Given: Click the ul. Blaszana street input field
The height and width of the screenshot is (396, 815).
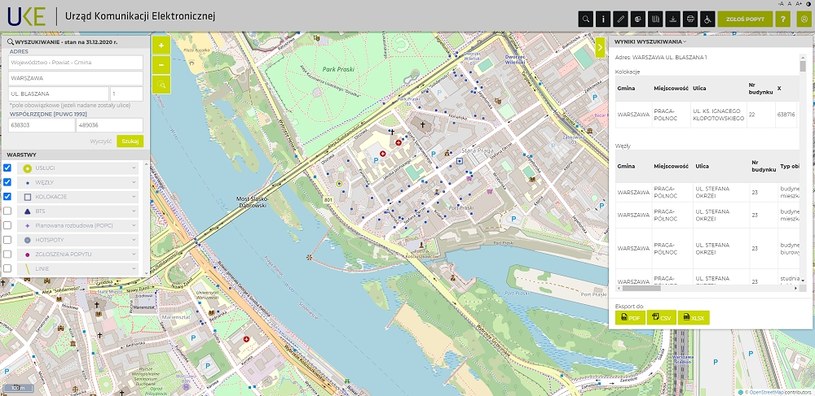Looking at the screenshot, I should pos(59,94).
